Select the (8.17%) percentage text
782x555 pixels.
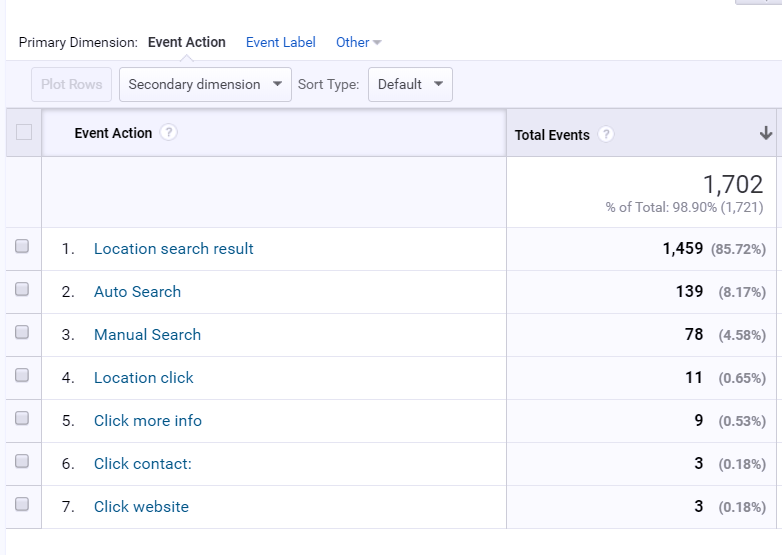coord(742,292)
